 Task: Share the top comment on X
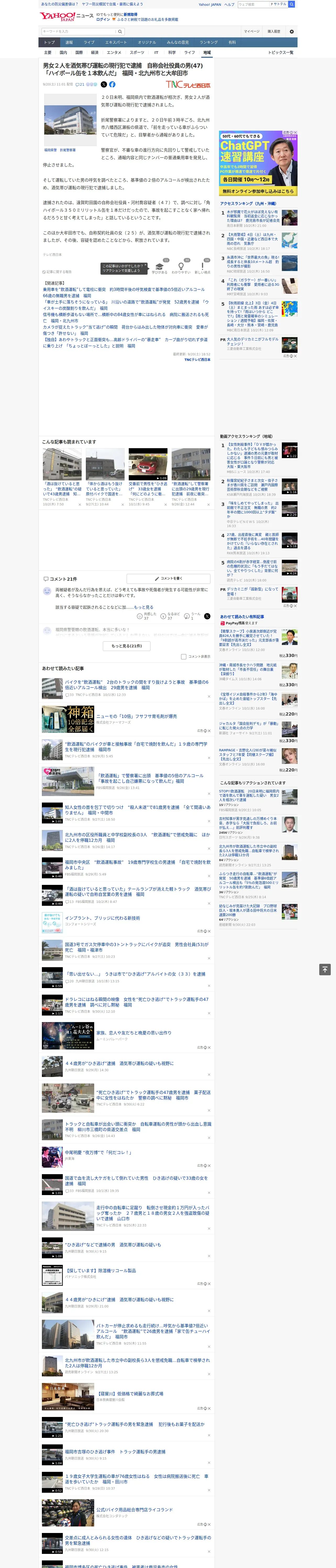[207, 616]
